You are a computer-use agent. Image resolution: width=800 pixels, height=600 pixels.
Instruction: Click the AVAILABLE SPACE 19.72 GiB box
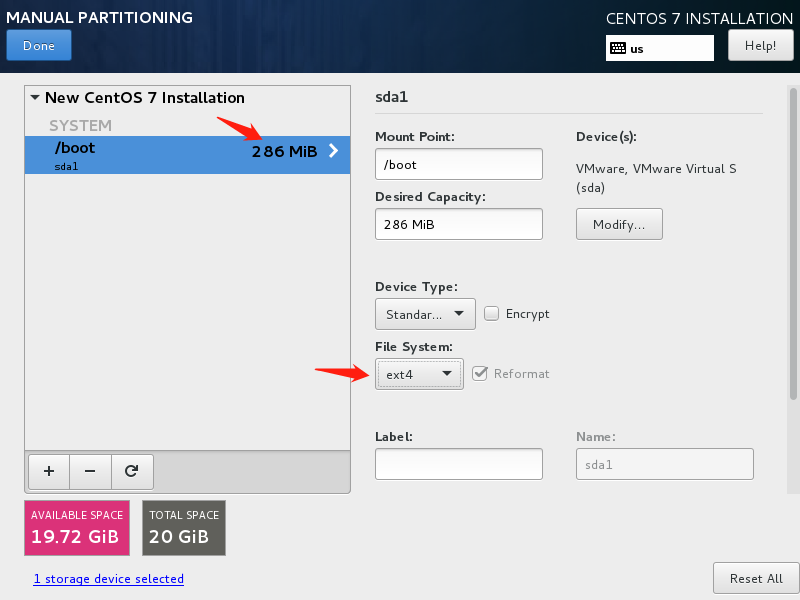point(77,528)
